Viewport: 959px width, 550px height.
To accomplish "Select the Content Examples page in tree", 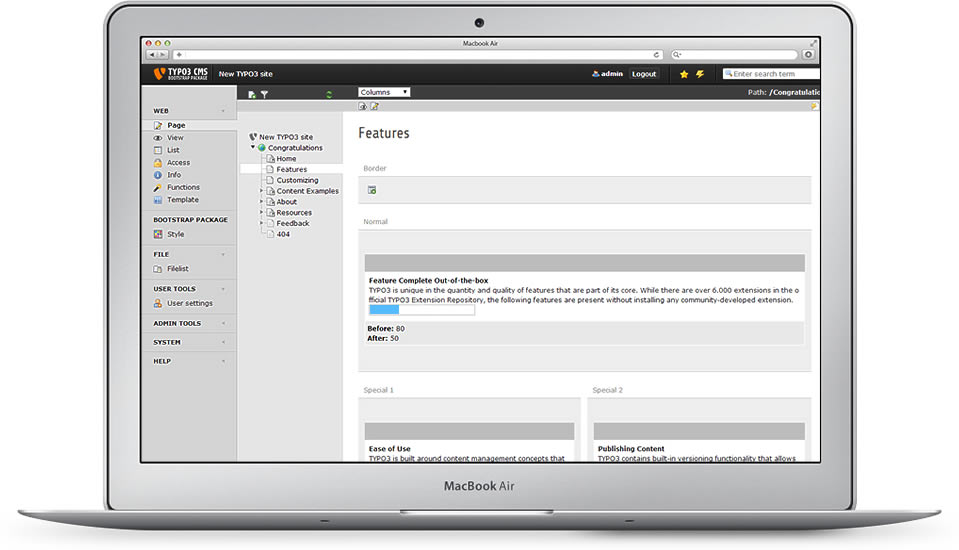I will [x=307, y=191].
